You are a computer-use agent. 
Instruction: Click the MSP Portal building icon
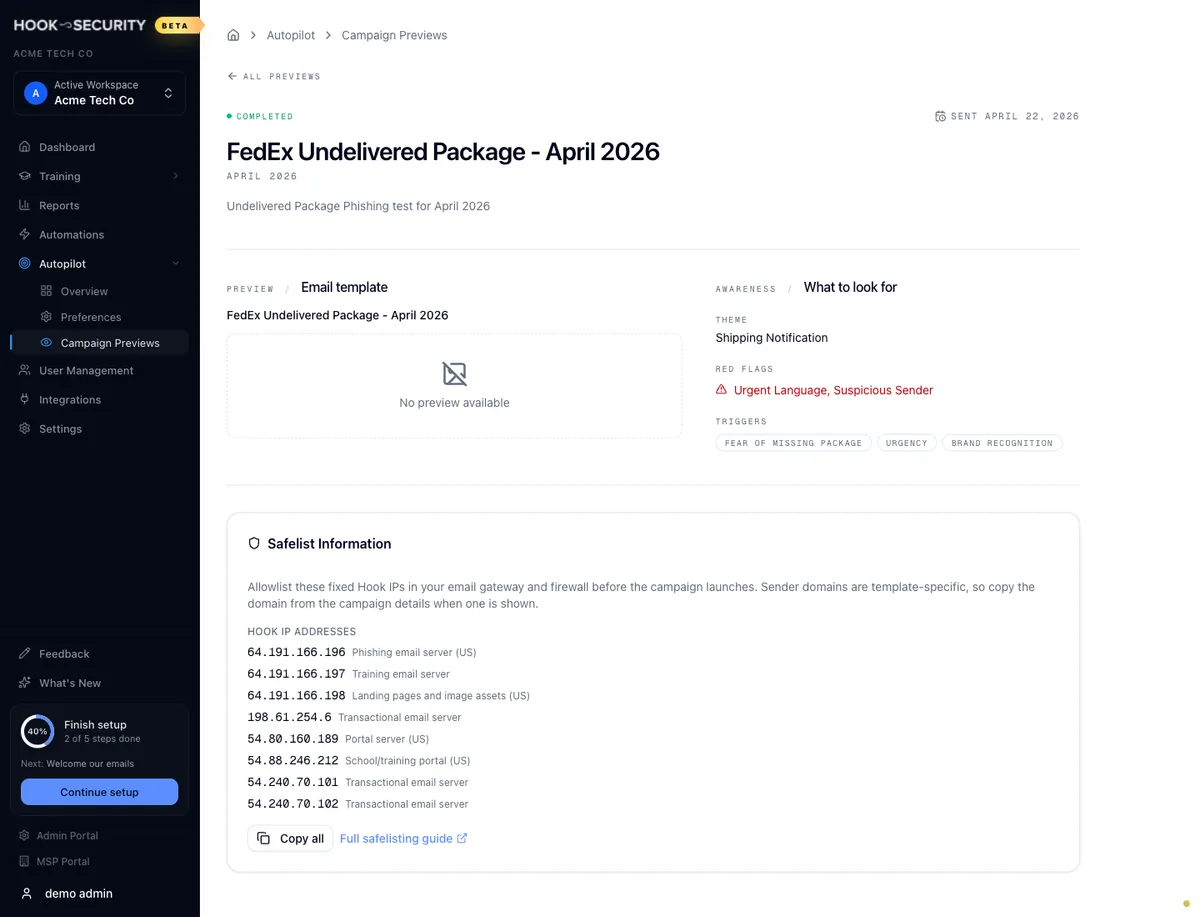(25, 861)
